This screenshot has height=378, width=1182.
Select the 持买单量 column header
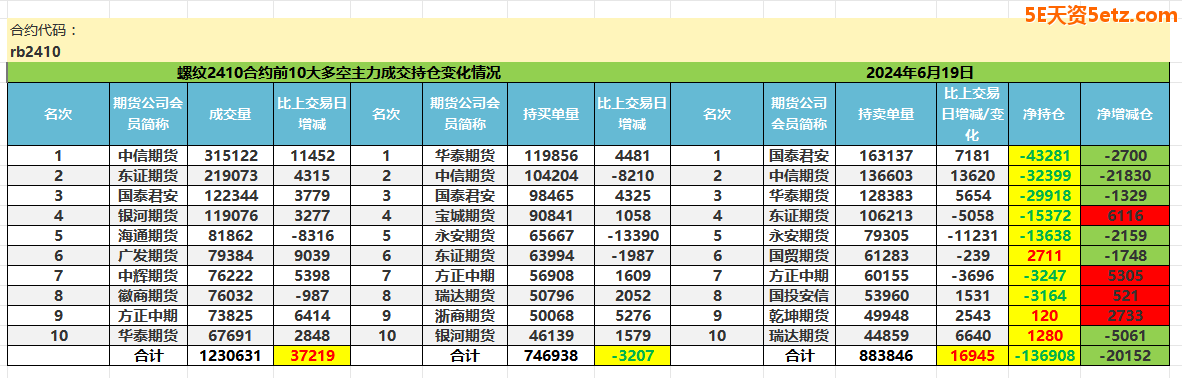[x=551, y=114]
